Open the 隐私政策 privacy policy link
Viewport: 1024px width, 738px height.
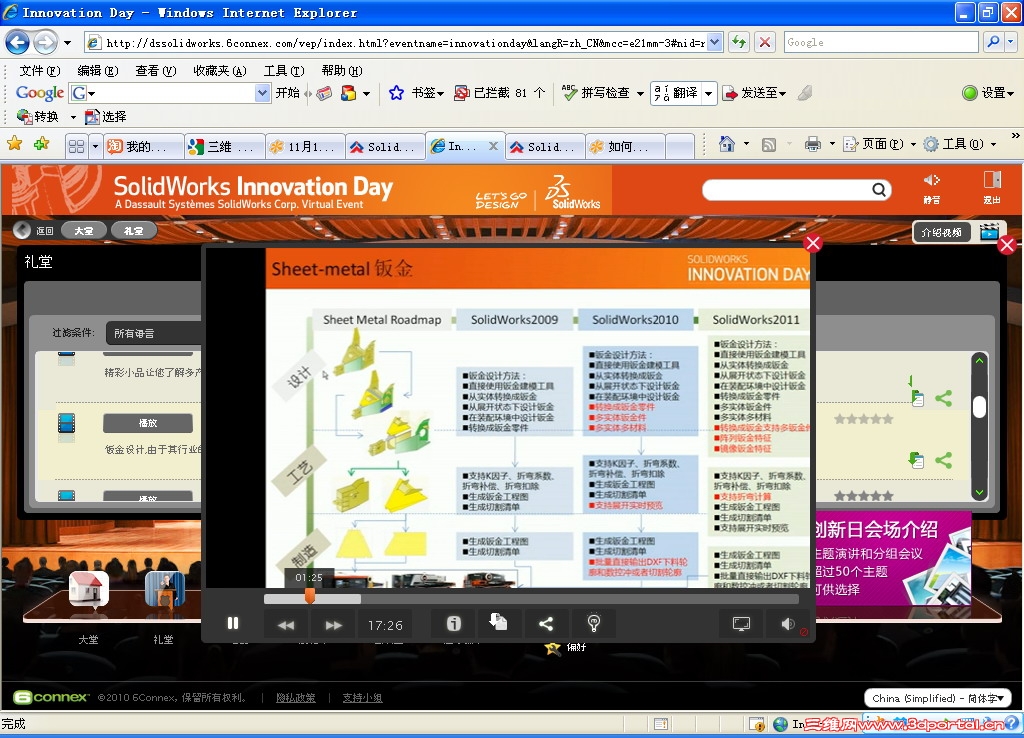(x=296, y=698)
